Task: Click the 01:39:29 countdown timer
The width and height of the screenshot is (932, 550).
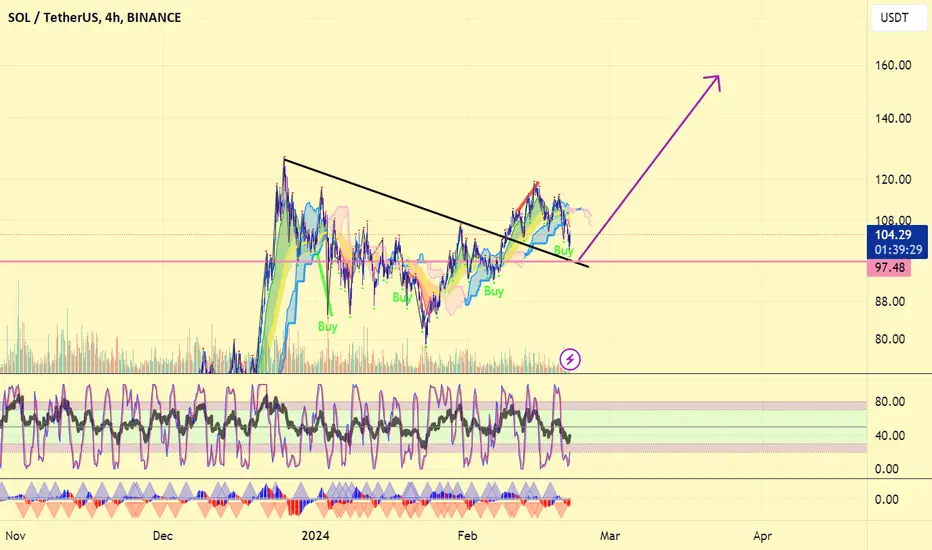Action: pos(898,250)
